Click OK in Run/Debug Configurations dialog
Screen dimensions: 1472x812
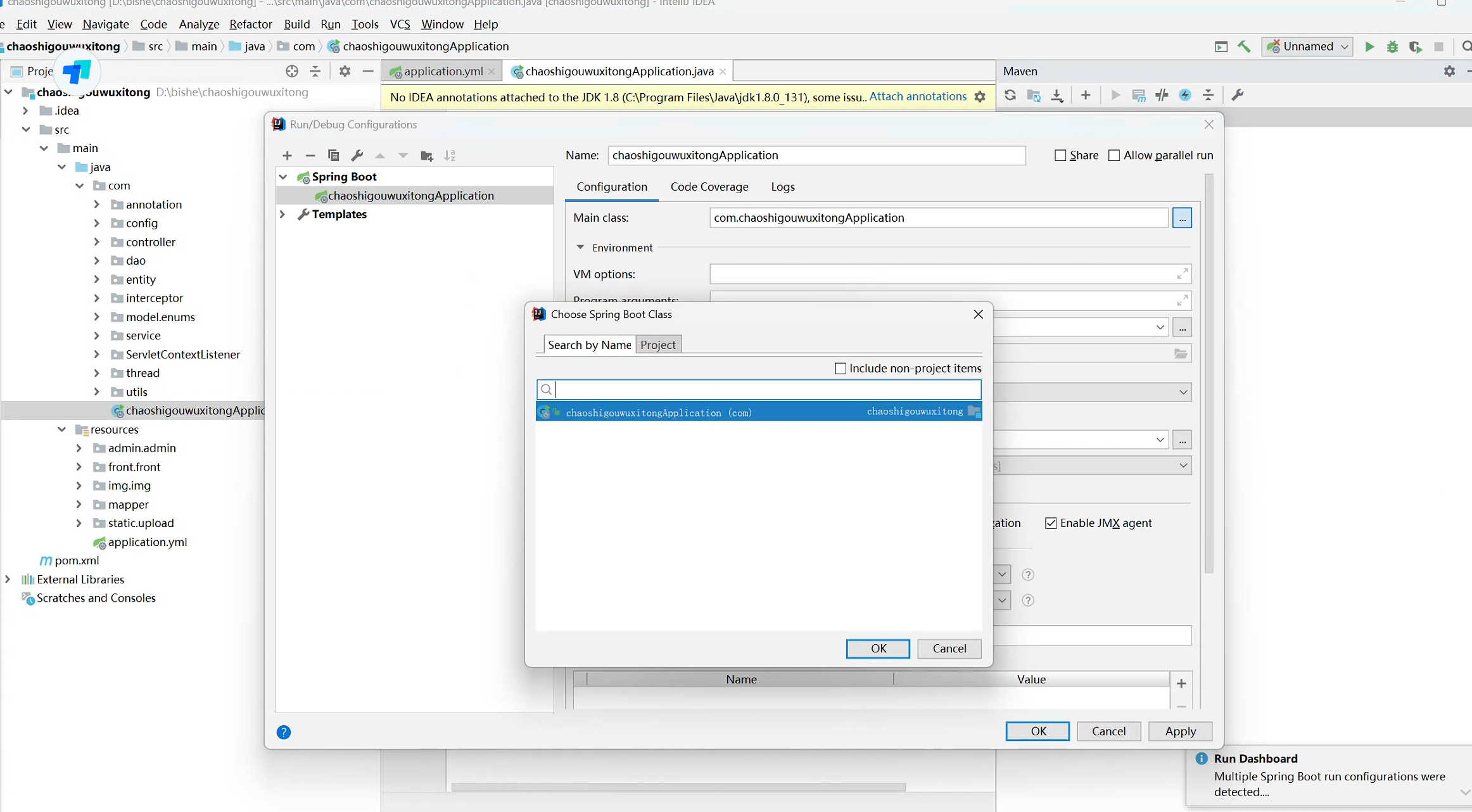[1037, 732]
